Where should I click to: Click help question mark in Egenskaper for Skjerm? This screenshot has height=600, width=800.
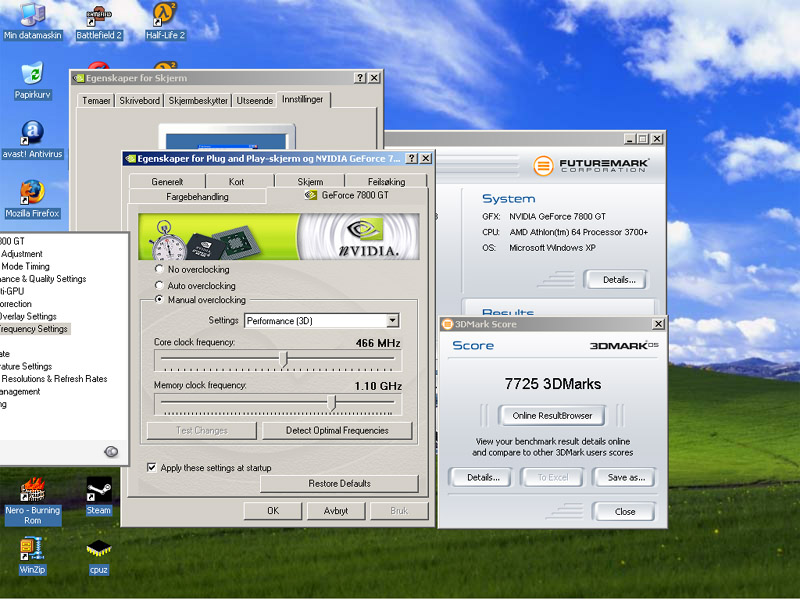click(360, 78)
